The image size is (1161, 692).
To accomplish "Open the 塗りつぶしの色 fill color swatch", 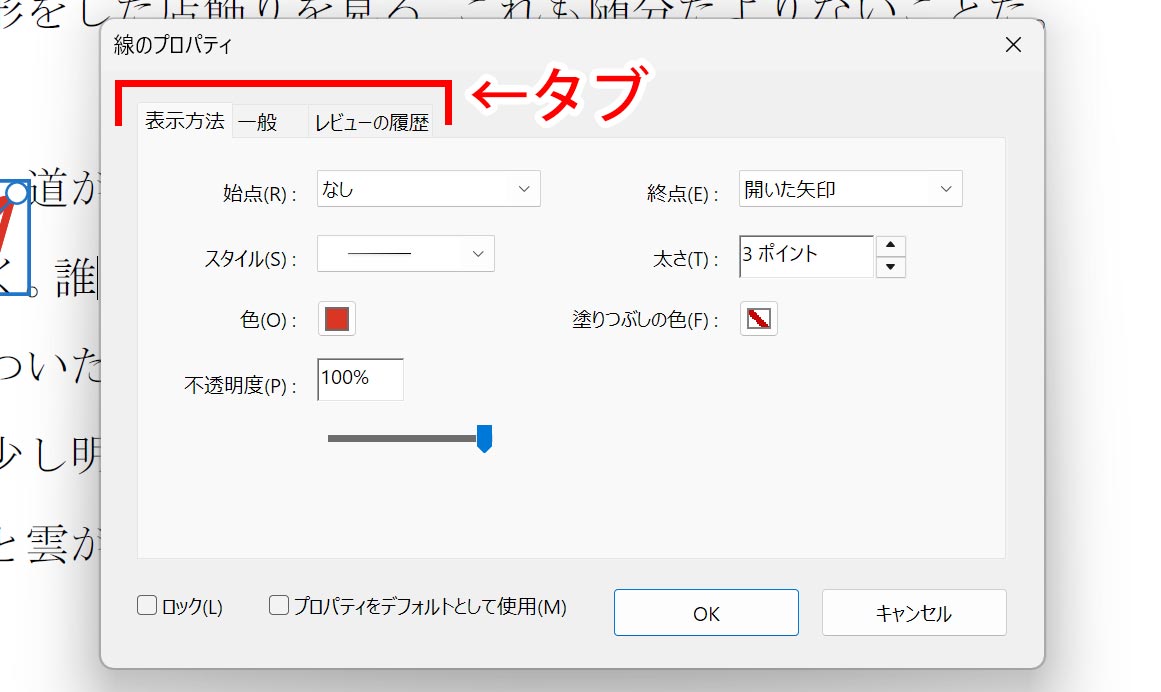I will pos(758,318).
